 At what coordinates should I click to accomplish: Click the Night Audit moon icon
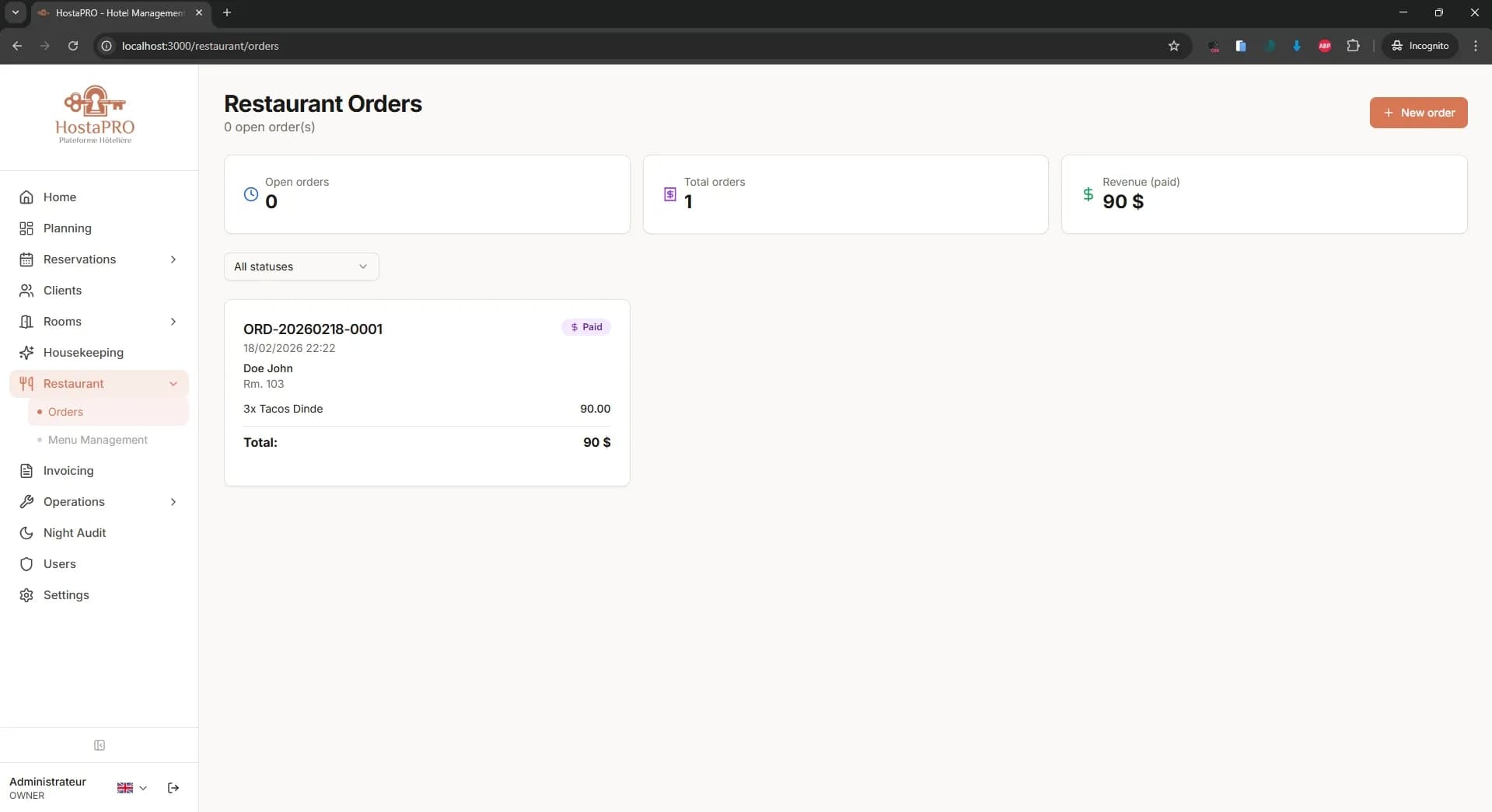[x=26, y=532]
